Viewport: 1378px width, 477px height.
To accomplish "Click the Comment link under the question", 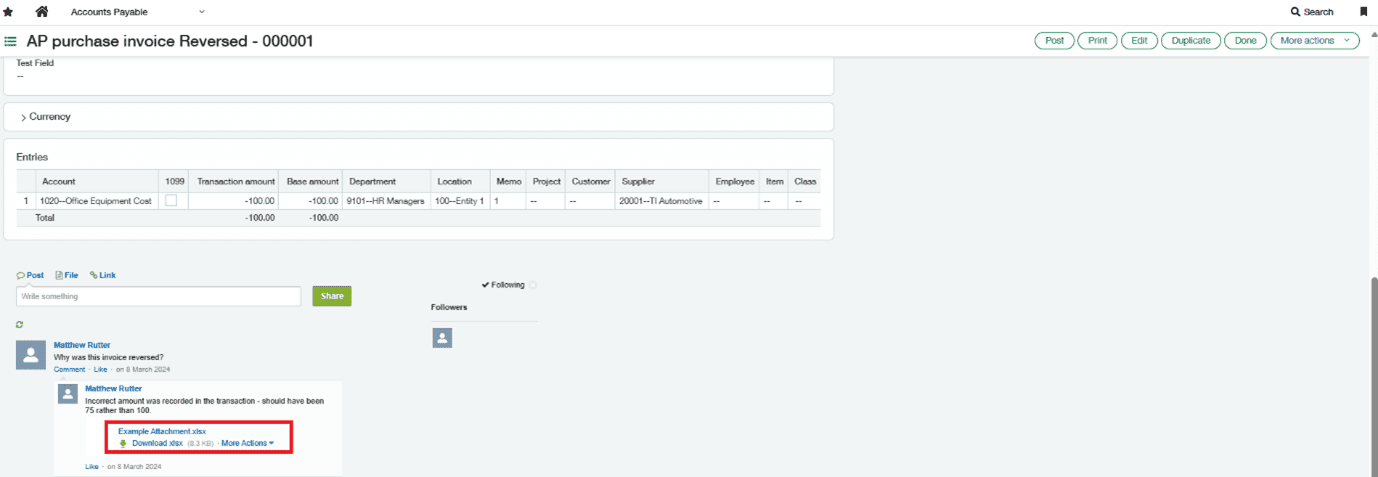I will 70,370.
